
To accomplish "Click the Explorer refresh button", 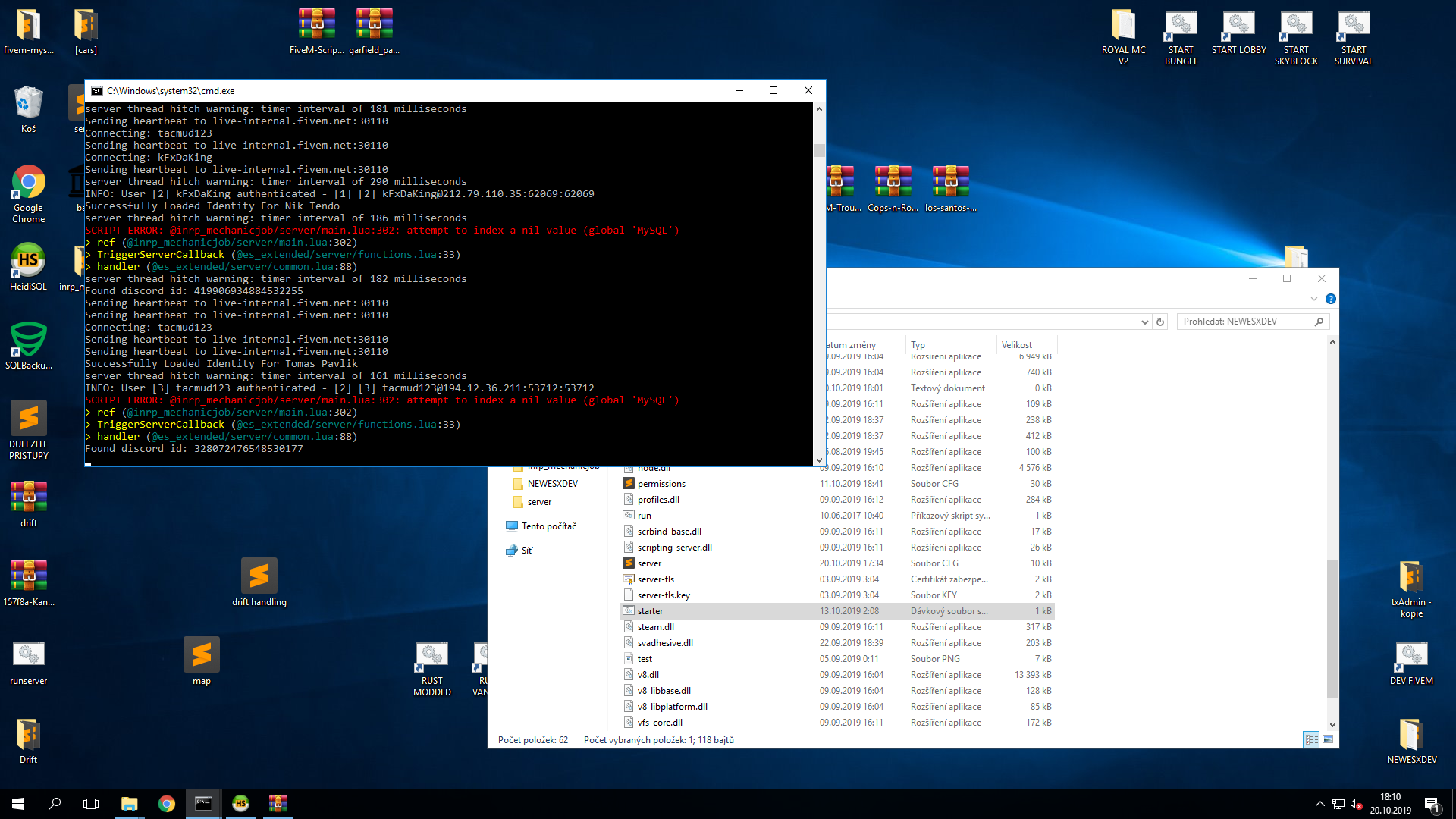I will pos(1159,322).
